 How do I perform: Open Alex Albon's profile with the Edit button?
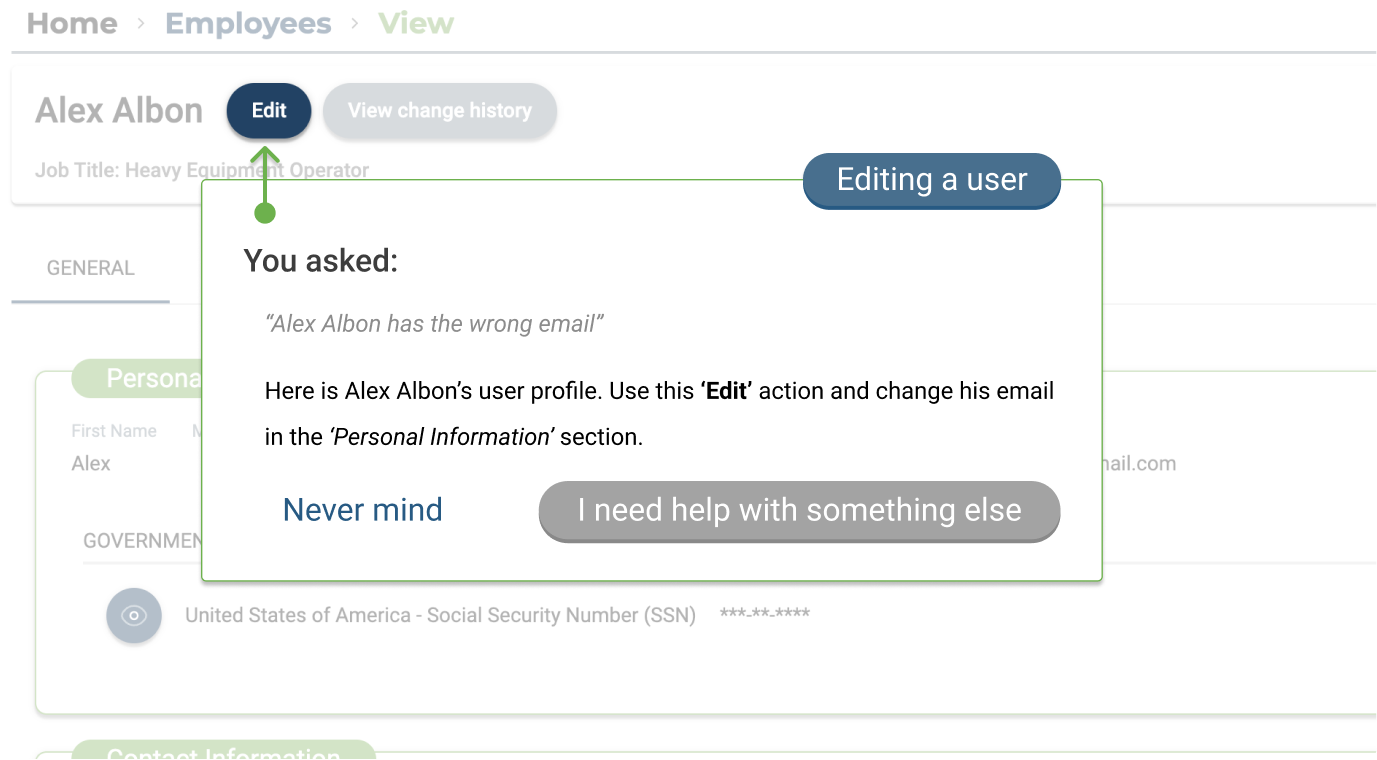point(269,111)
